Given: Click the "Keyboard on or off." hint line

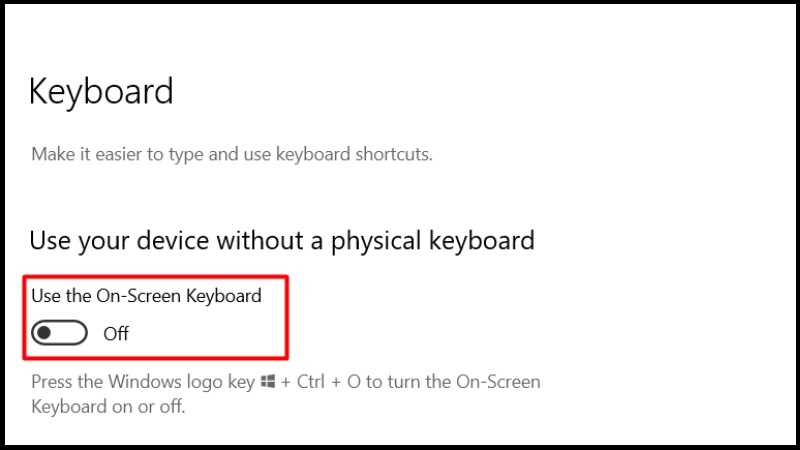Looking at the screenshot, I should point(108,407).
